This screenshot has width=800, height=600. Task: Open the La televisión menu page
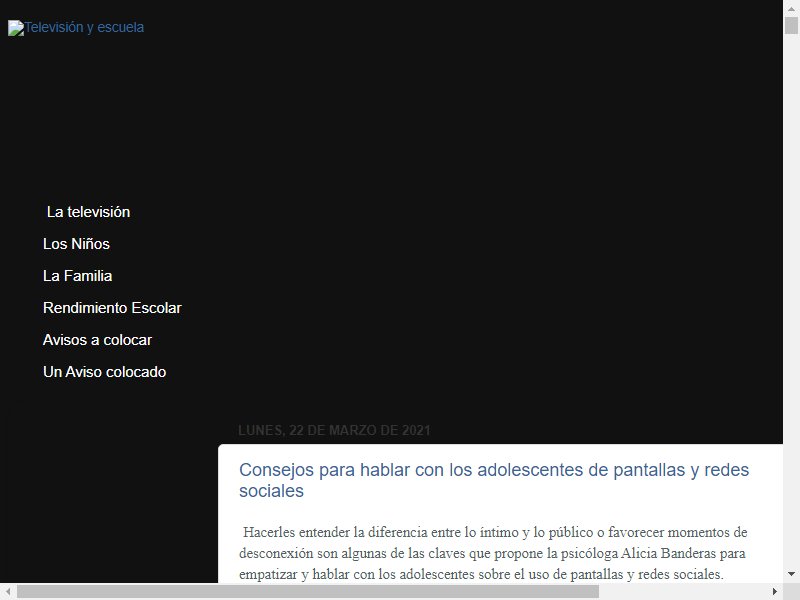(88, 212)
